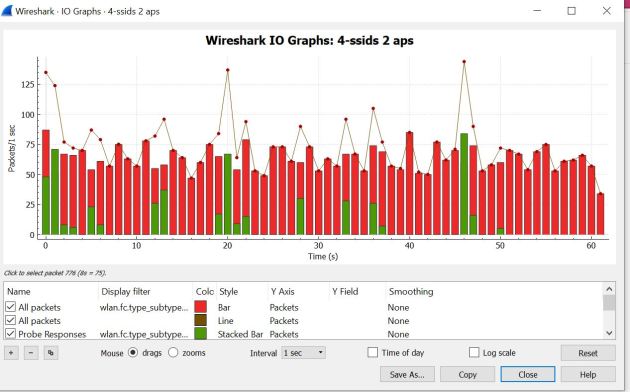
Task: Click display filter of Probe Responses row
Action: coord(144,334)
